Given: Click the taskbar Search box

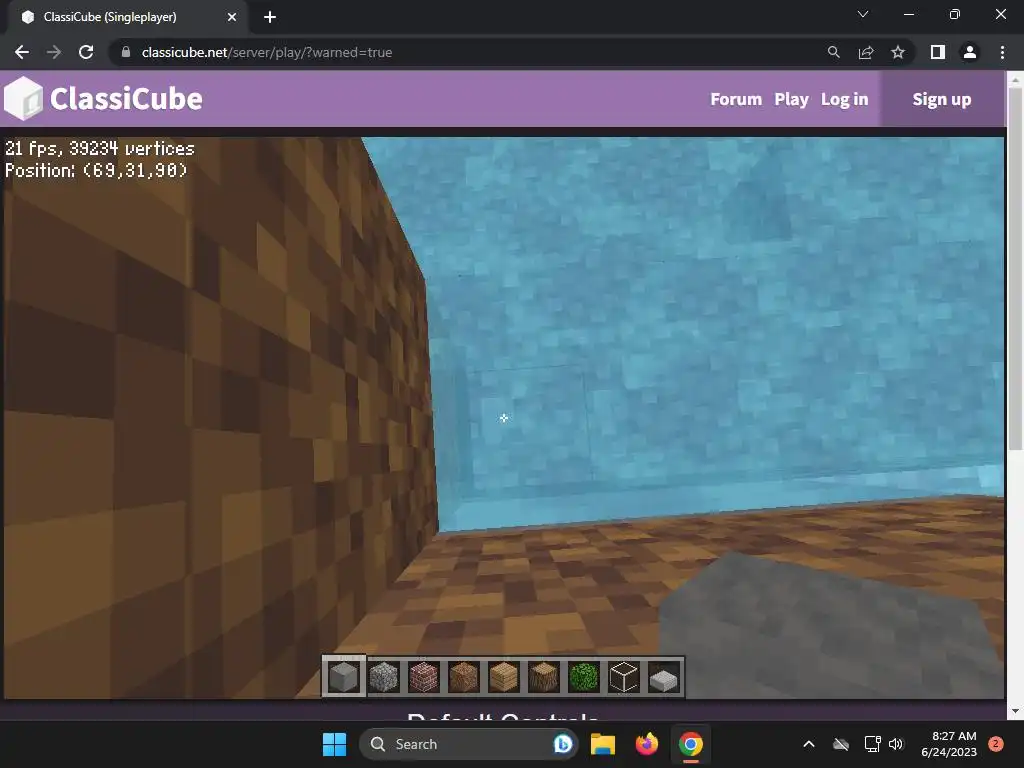Looking at the screenshot, I should [469, 744].
